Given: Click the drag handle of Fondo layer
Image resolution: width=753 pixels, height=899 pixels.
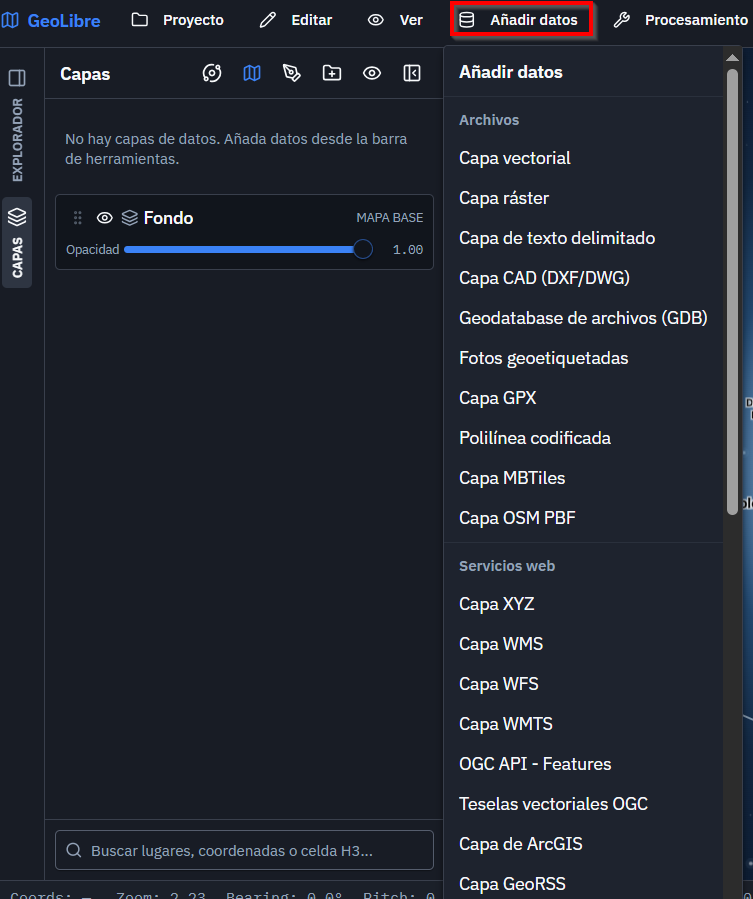Looking at the screenshot, I should [x=77, y=218].
